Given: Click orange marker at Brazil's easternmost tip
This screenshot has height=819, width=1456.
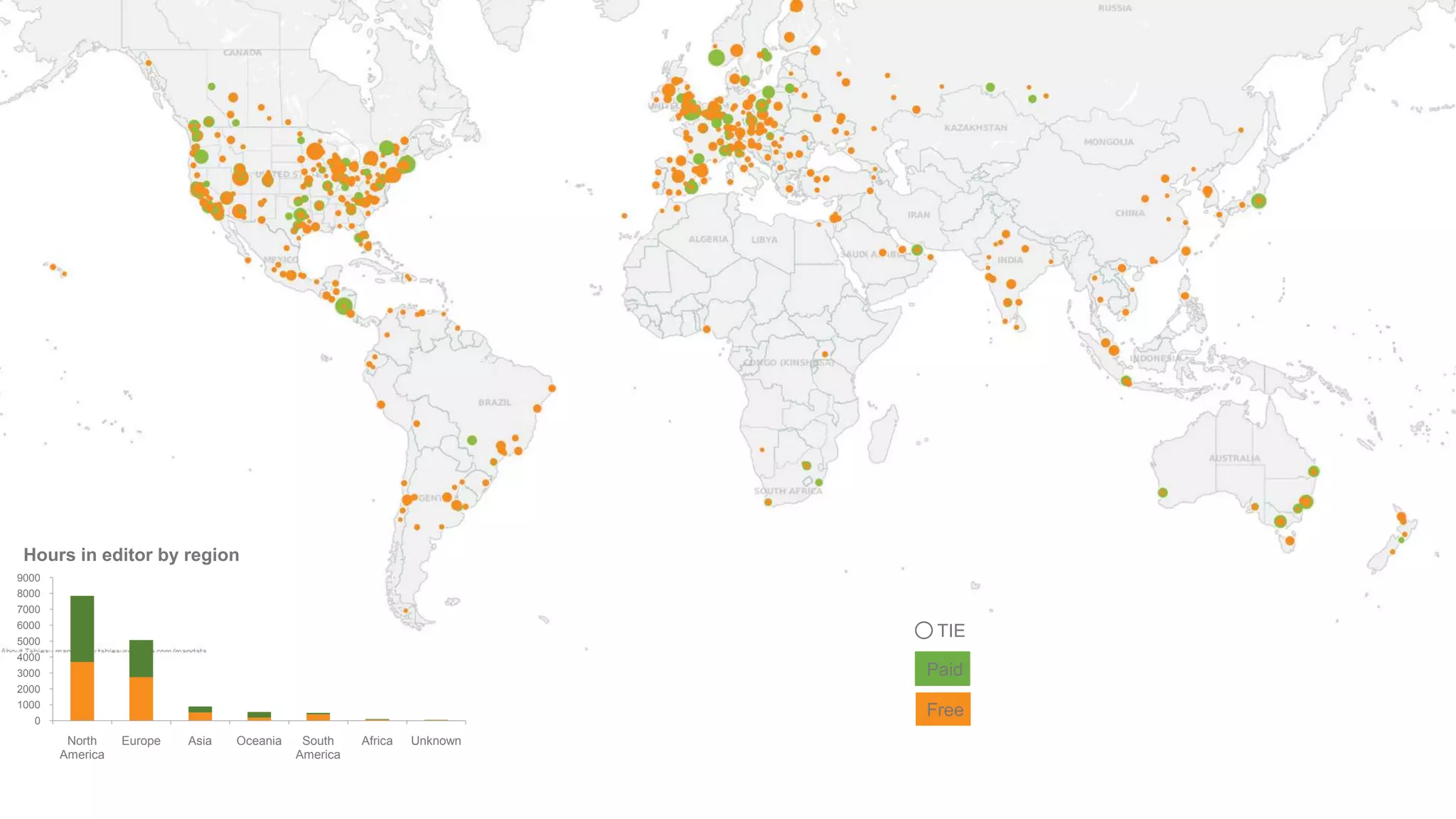Looking at the screenshot, I should click(x=552, y=388).
